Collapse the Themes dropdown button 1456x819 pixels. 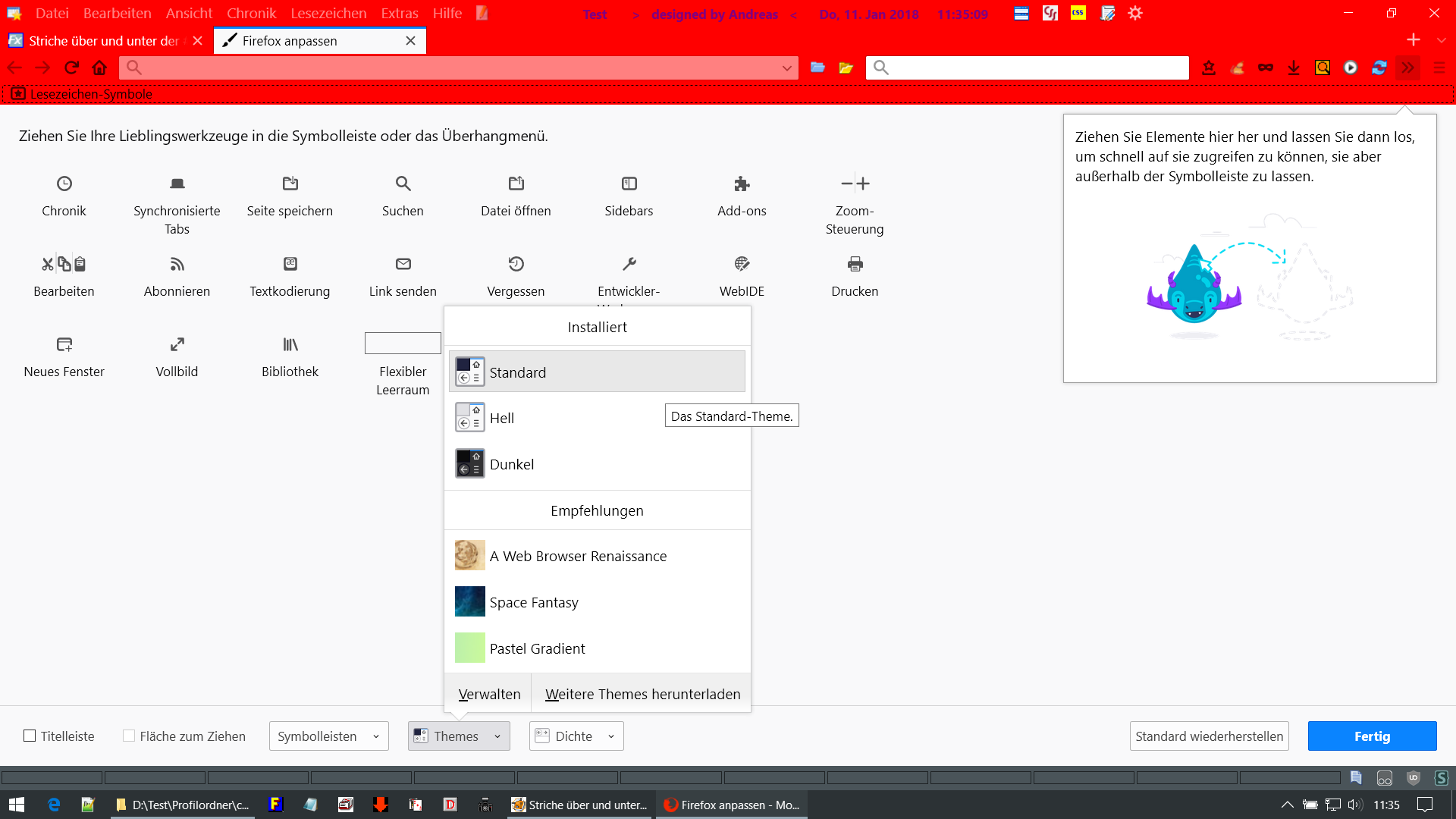458,736
